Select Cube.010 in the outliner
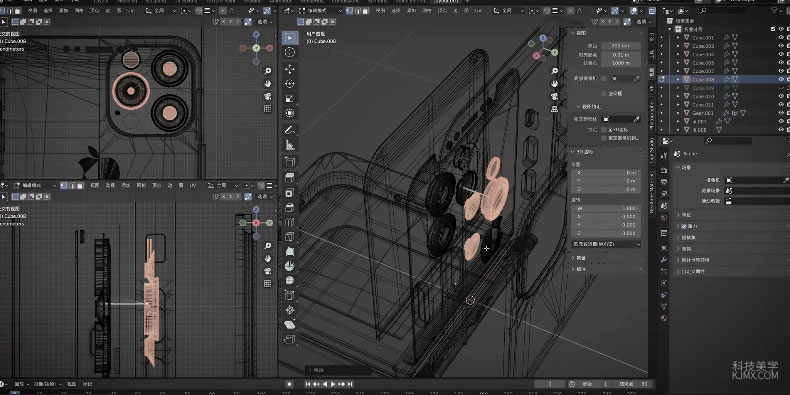This screenshot has width=790, height=395. (703, 96)
